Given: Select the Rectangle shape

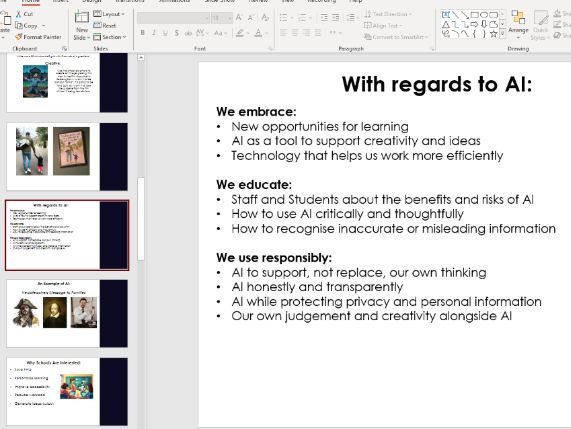Looking at the screenshot, I should 474,15.
